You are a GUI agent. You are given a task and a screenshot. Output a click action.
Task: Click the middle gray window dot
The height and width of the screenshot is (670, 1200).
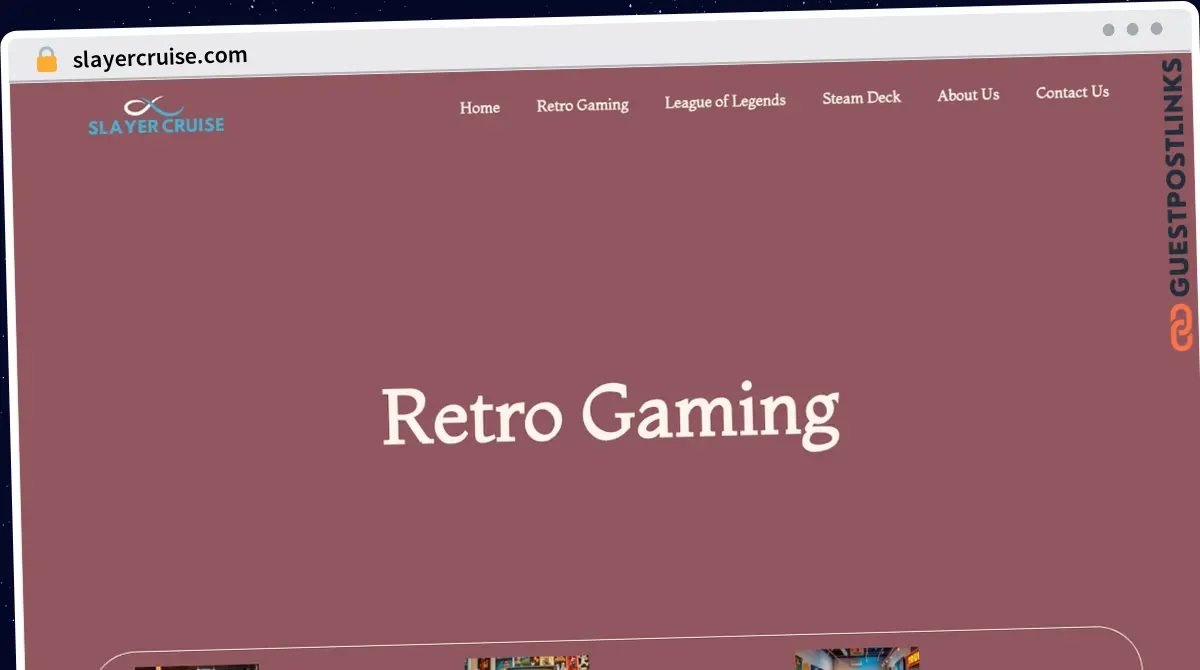pyautogui.click(x=1132, y=29)
